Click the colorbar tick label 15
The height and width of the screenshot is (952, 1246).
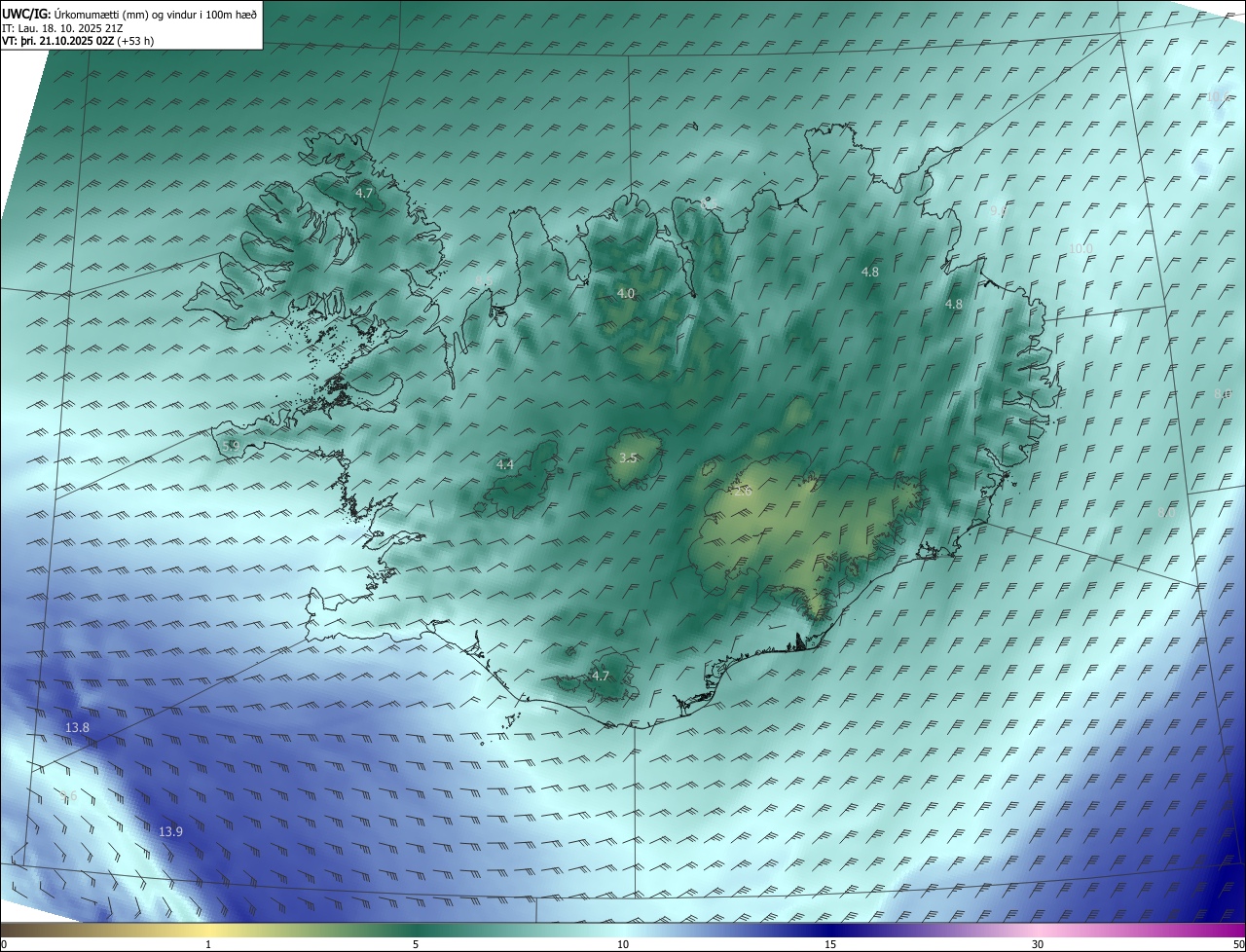(830, 944)
